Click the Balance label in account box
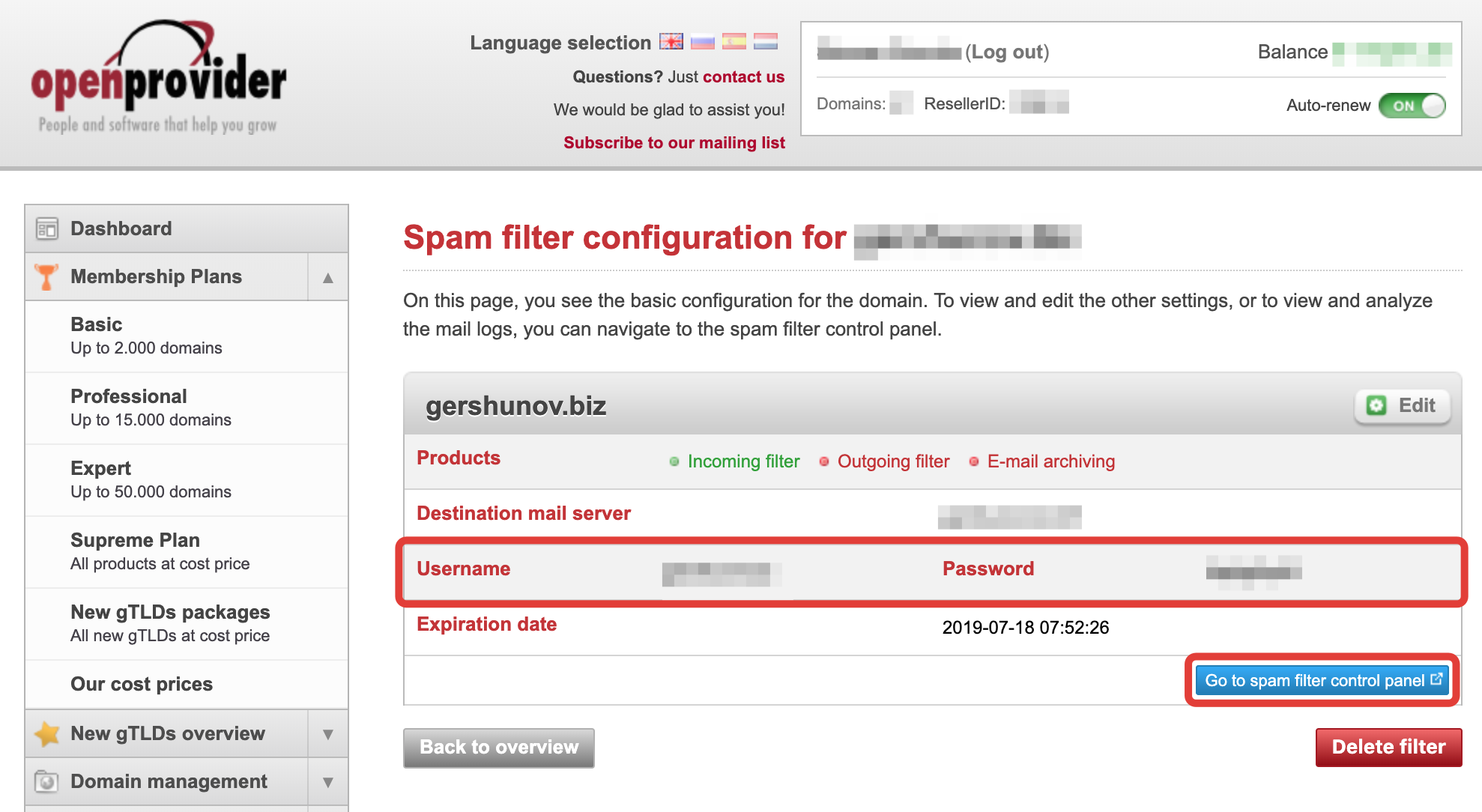The image size is (1482, 812). 1292,52
